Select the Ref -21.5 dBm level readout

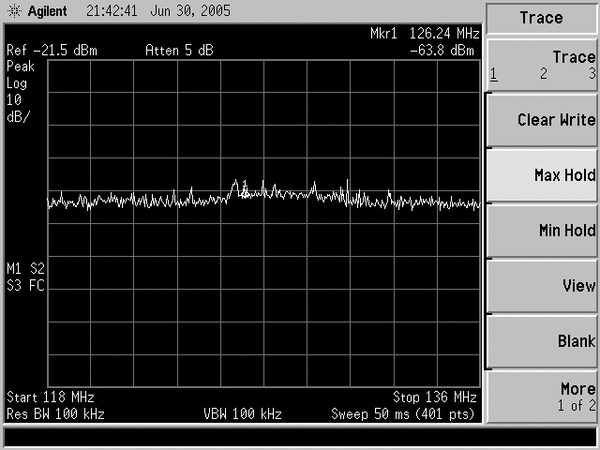tap(50, 50)
